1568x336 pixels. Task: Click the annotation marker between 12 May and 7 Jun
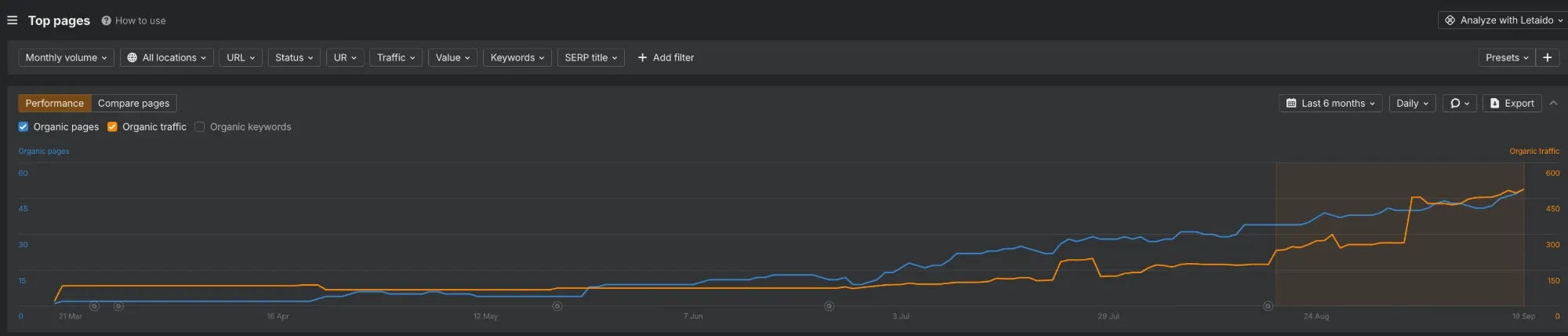557,306
